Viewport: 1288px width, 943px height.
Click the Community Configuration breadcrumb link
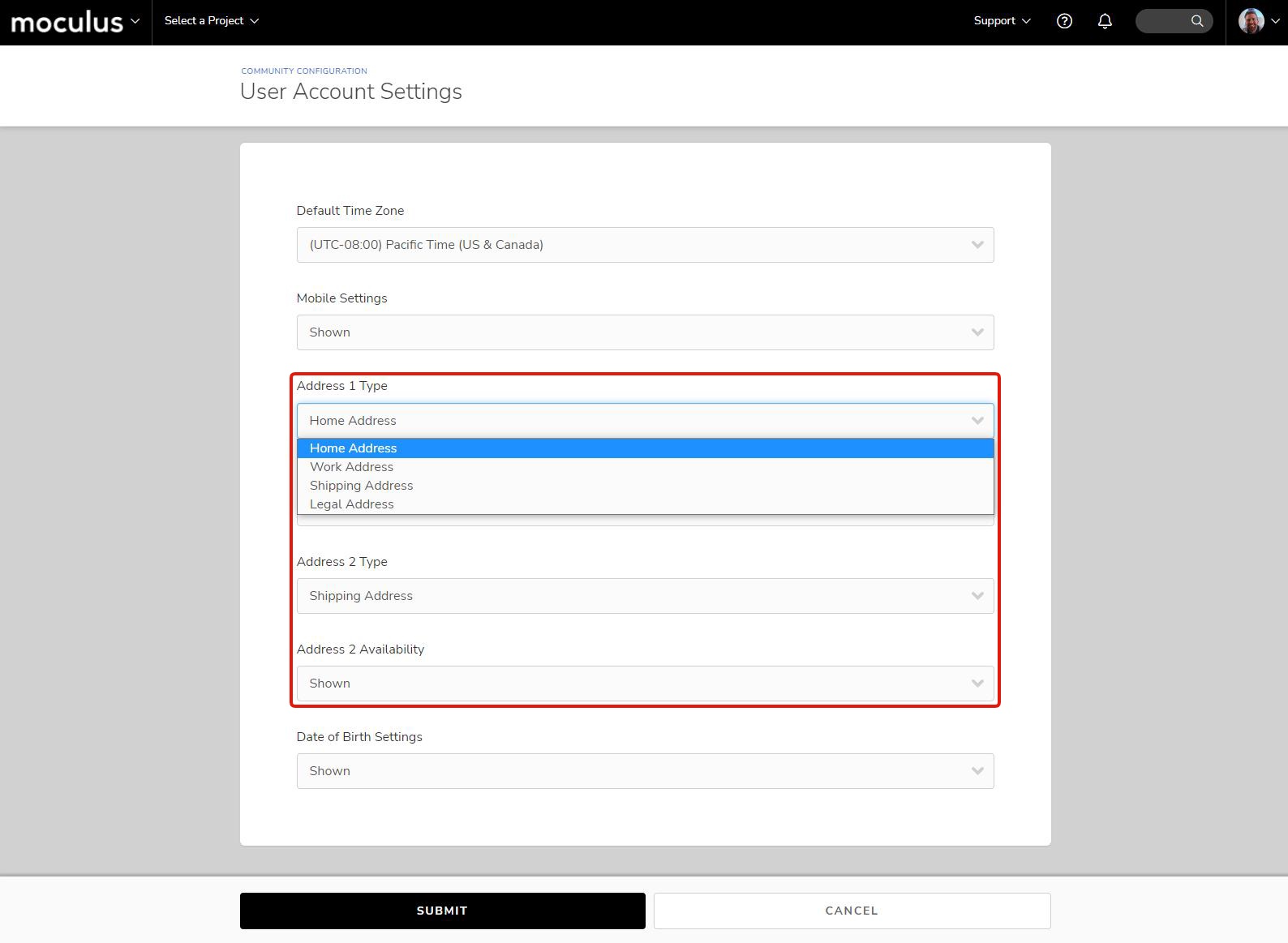point(304,71)
